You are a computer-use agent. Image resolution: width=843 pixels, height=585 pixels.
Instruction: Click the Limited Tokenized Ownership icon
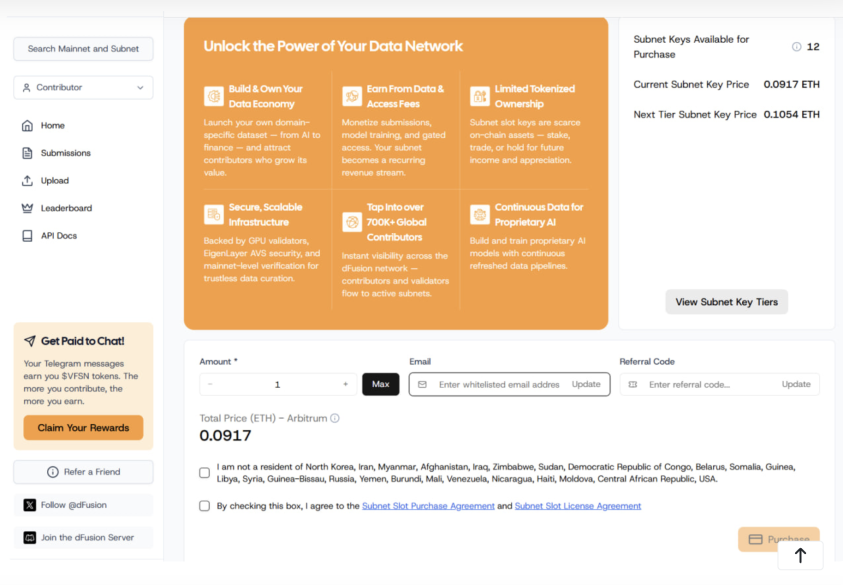[480, 96]
